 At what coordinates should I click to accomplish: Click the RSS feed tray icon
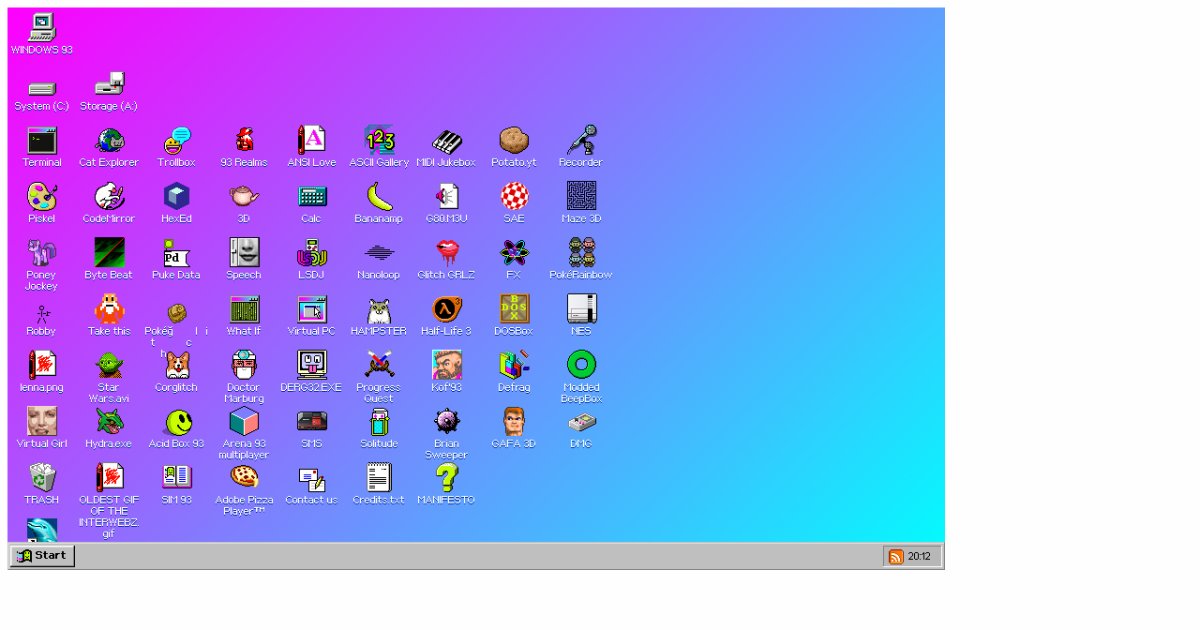click(896, 557)
